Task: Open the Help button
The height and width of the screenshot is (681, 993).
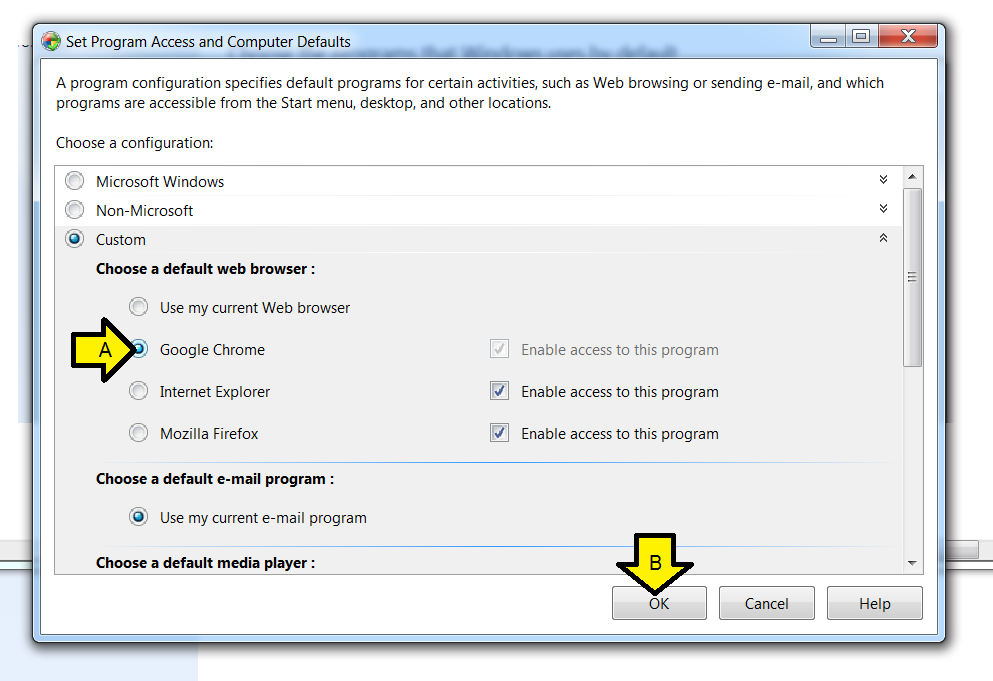Action: tap(875, 603)
